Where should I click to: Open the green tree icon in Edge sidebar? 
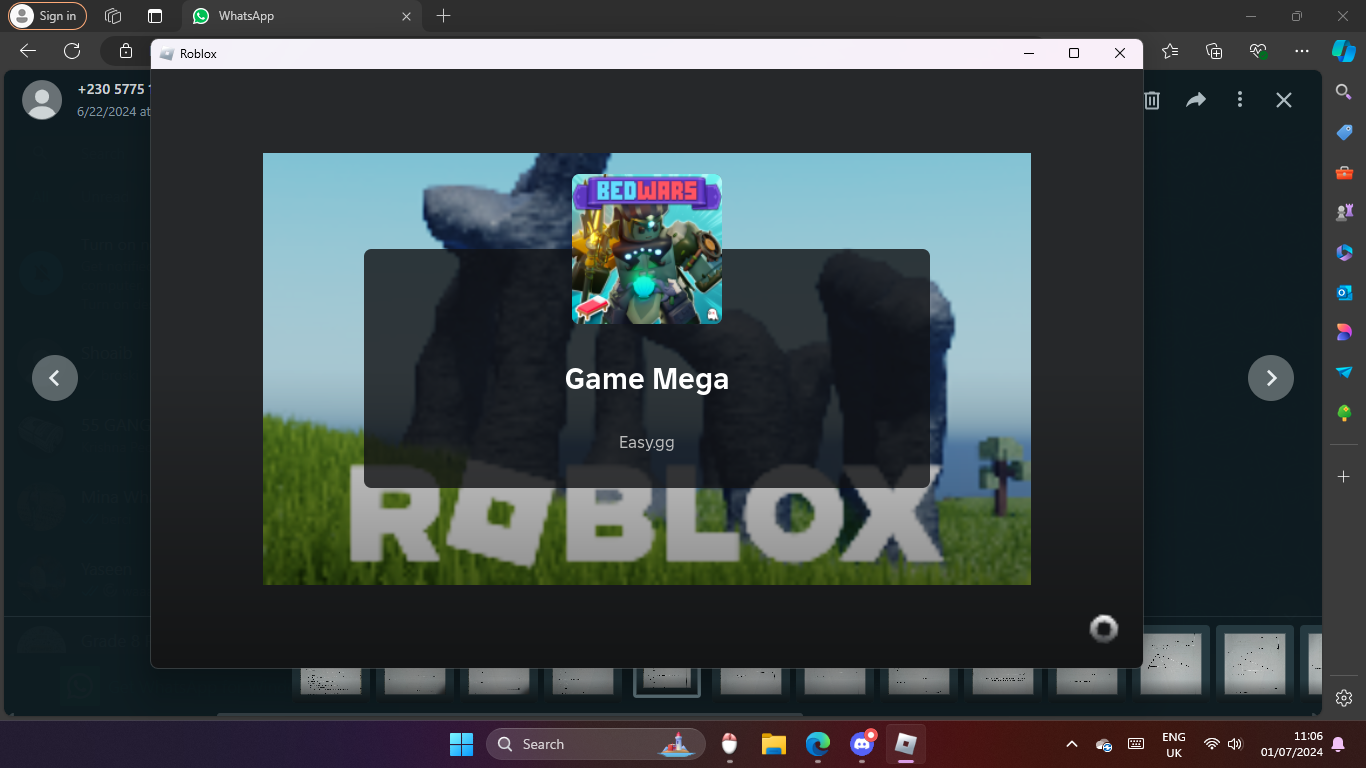[1344, 412]
